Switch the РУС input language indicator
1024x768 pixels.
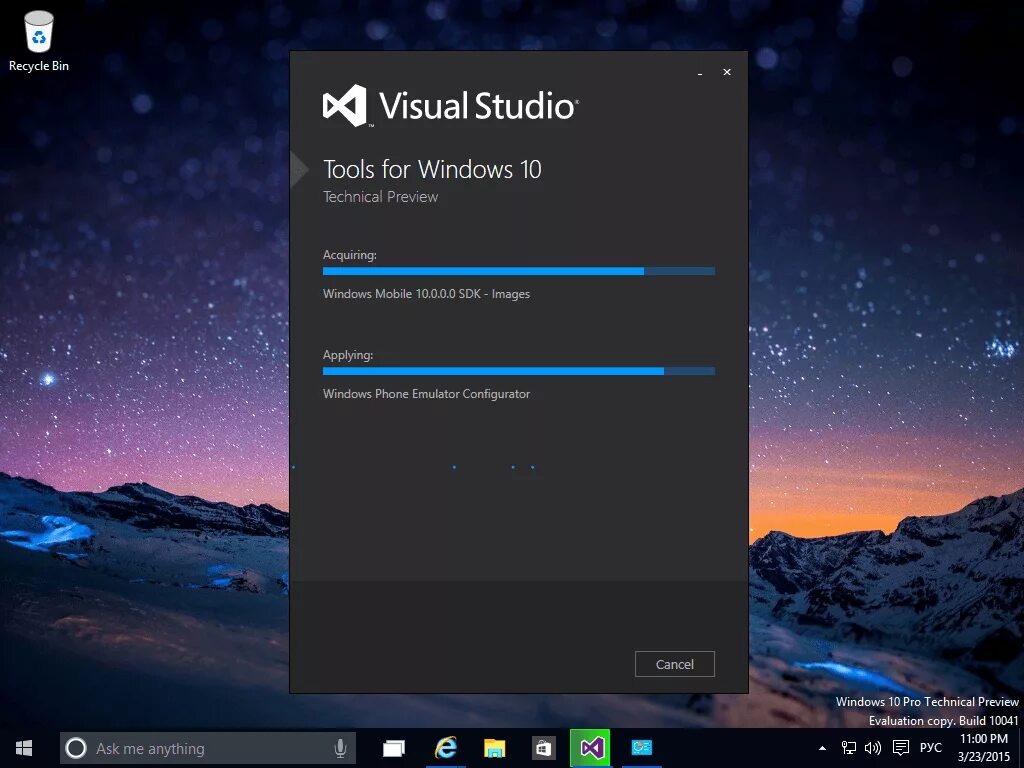(931, 748)
